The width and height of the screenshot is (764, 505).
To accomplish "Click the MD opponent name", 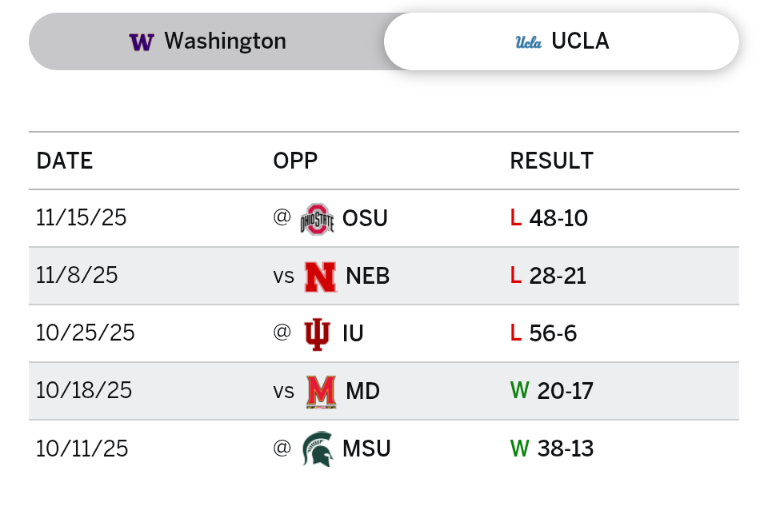I will coord(363,391).
